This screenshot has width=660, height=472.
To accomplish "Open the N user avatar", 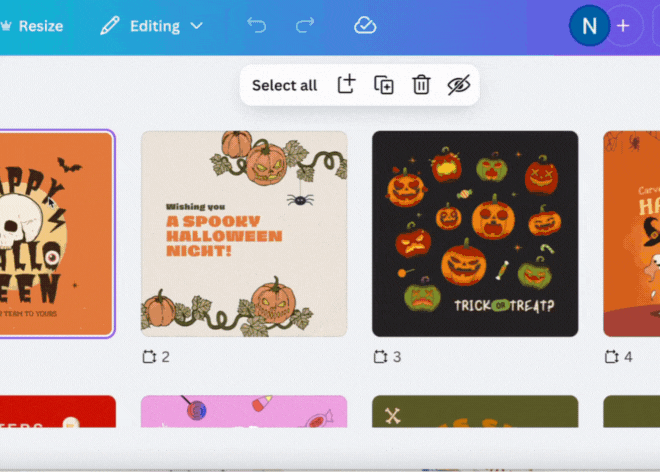I will tap(589, 26).
